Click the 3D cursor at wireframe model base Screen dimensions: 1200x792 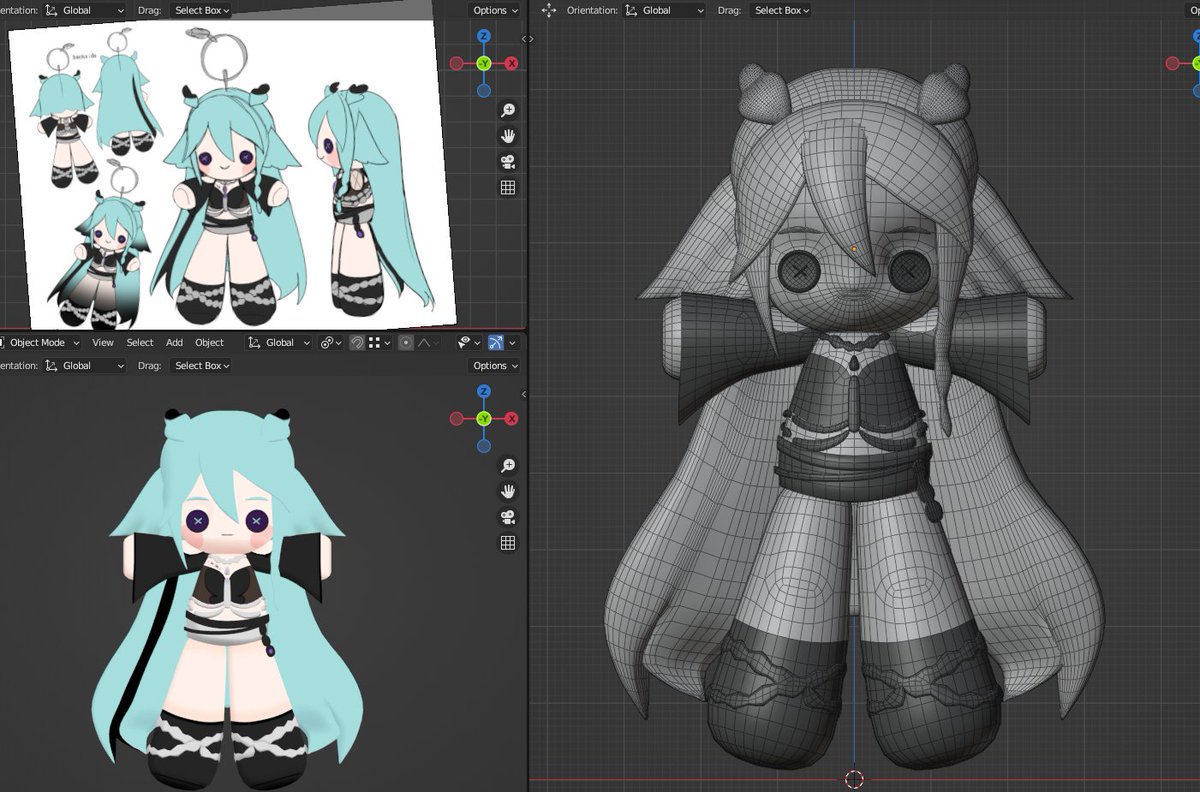coord(854,778)
